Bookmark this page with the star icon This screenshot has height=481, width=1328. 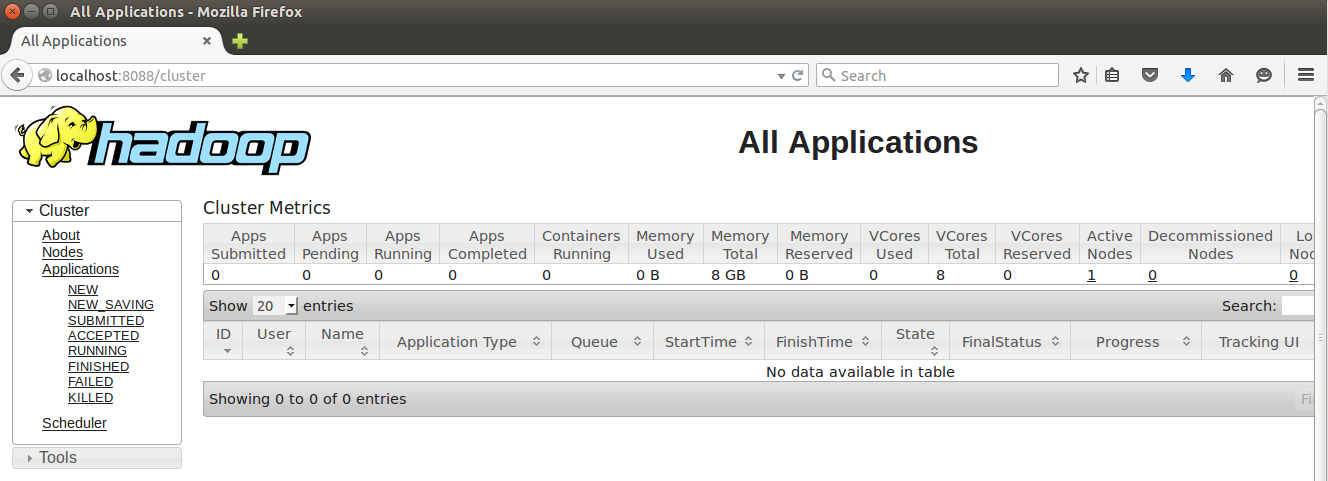(x=1081, y=75)
